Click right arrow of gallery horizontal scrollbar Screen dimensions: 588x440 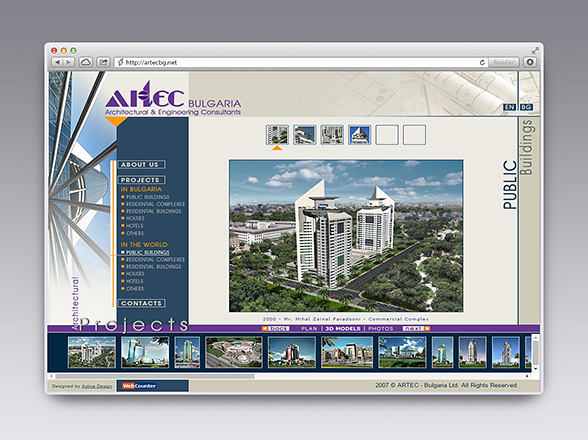click(x=527, y=376)
